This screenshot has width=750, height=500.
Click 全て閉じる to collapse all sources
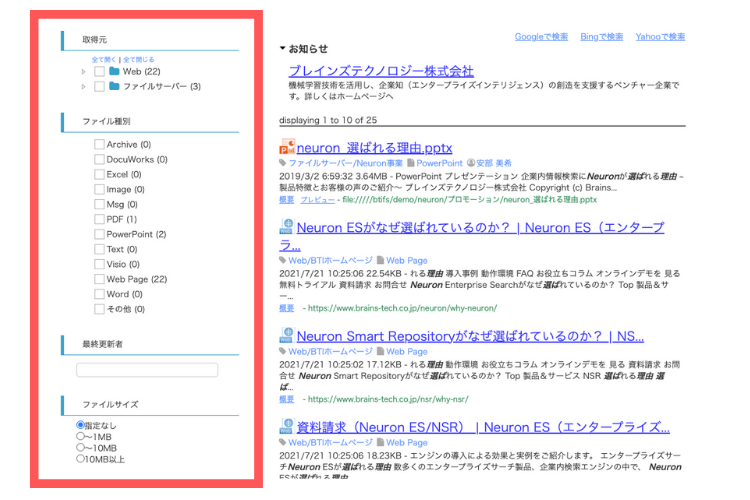(139, 60)
